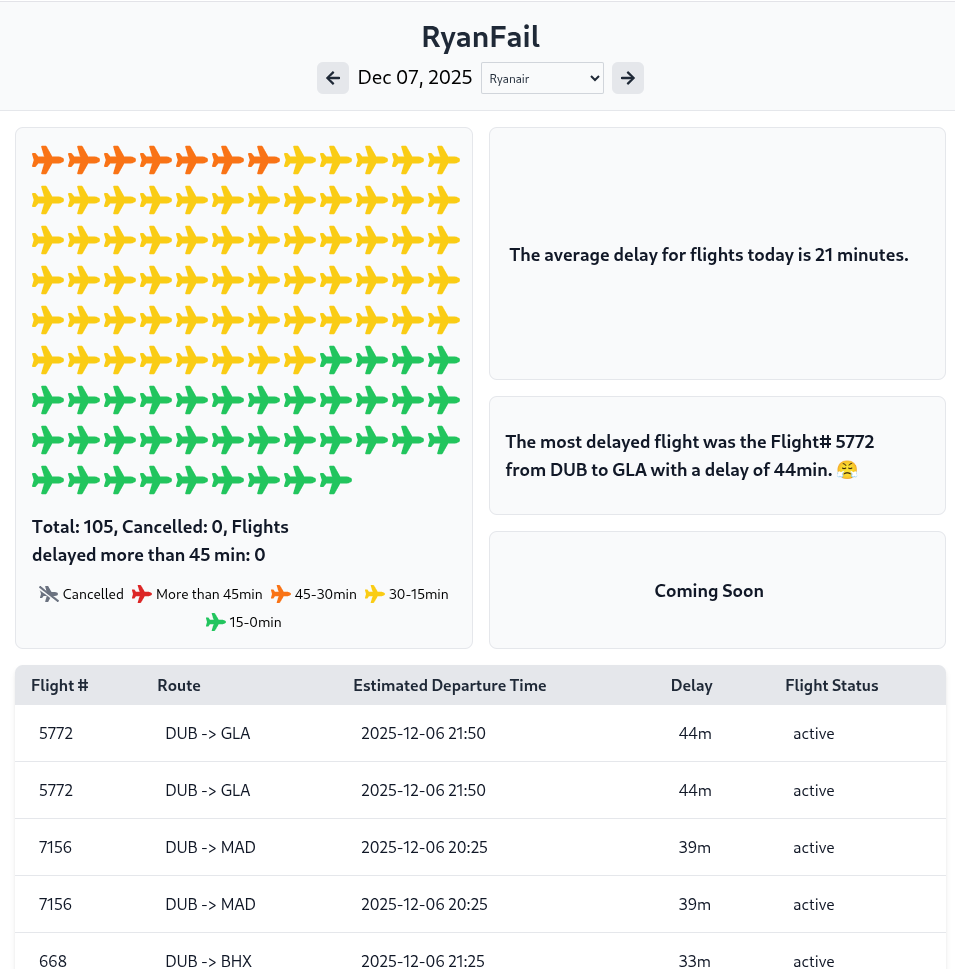Click the Route column header
This screenshot has height=969, width=955.
point(179,685)
